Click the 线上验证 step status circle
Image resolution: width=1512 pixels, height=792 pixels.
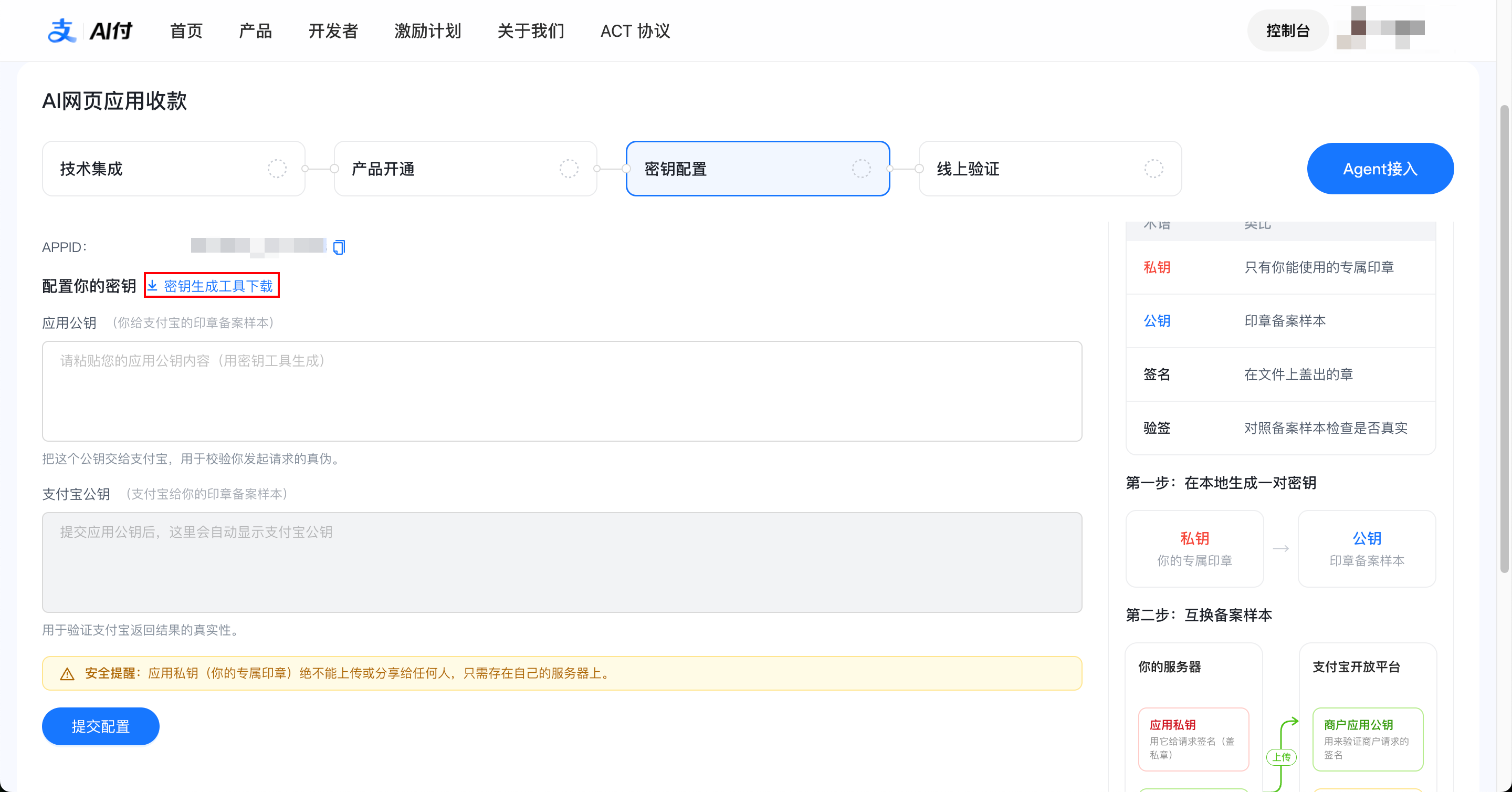pos(1153,169)
